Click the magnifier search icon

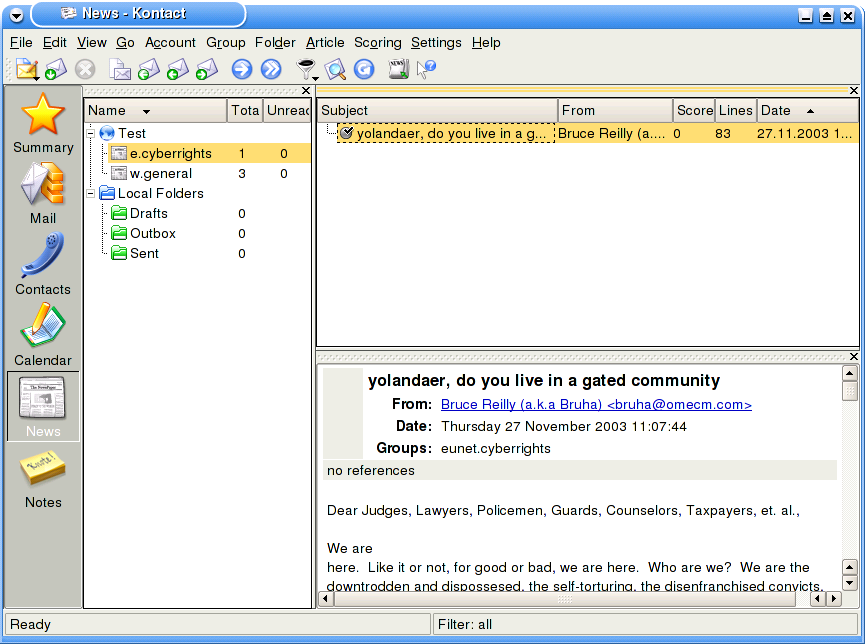(x=335, y=69)
